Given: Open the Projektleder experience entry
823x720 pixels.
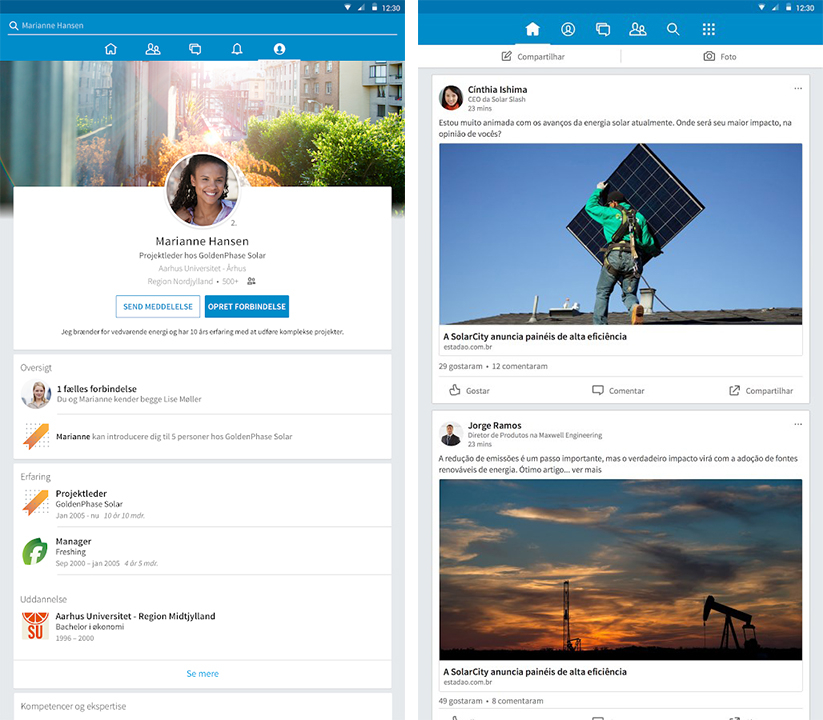Looking at the screenshot, I should click(202, 504).
